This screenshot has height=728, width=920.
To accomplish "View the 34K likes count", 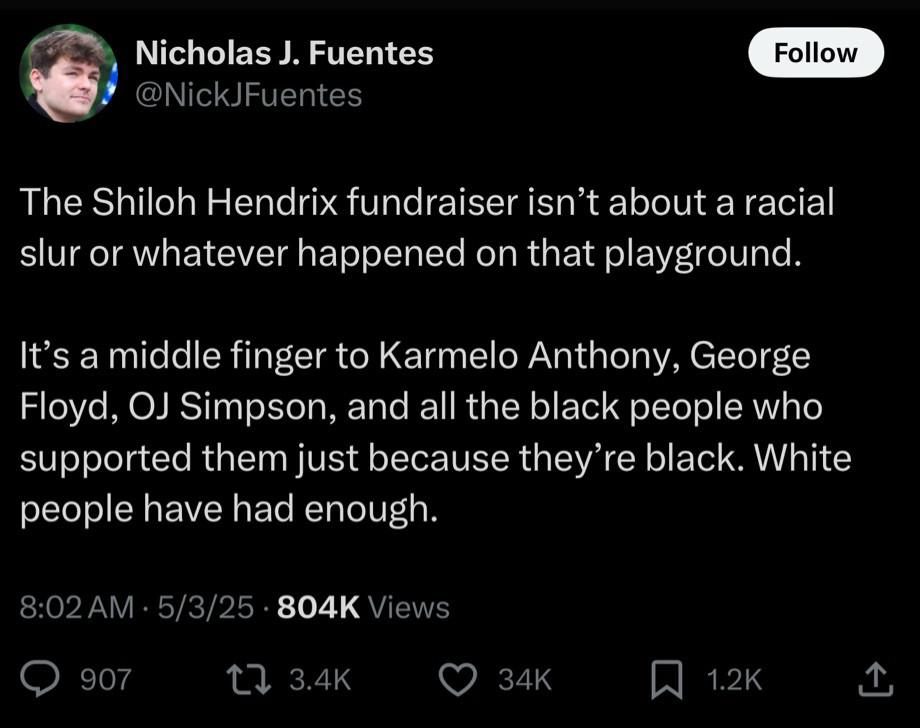I will point(525,679).
